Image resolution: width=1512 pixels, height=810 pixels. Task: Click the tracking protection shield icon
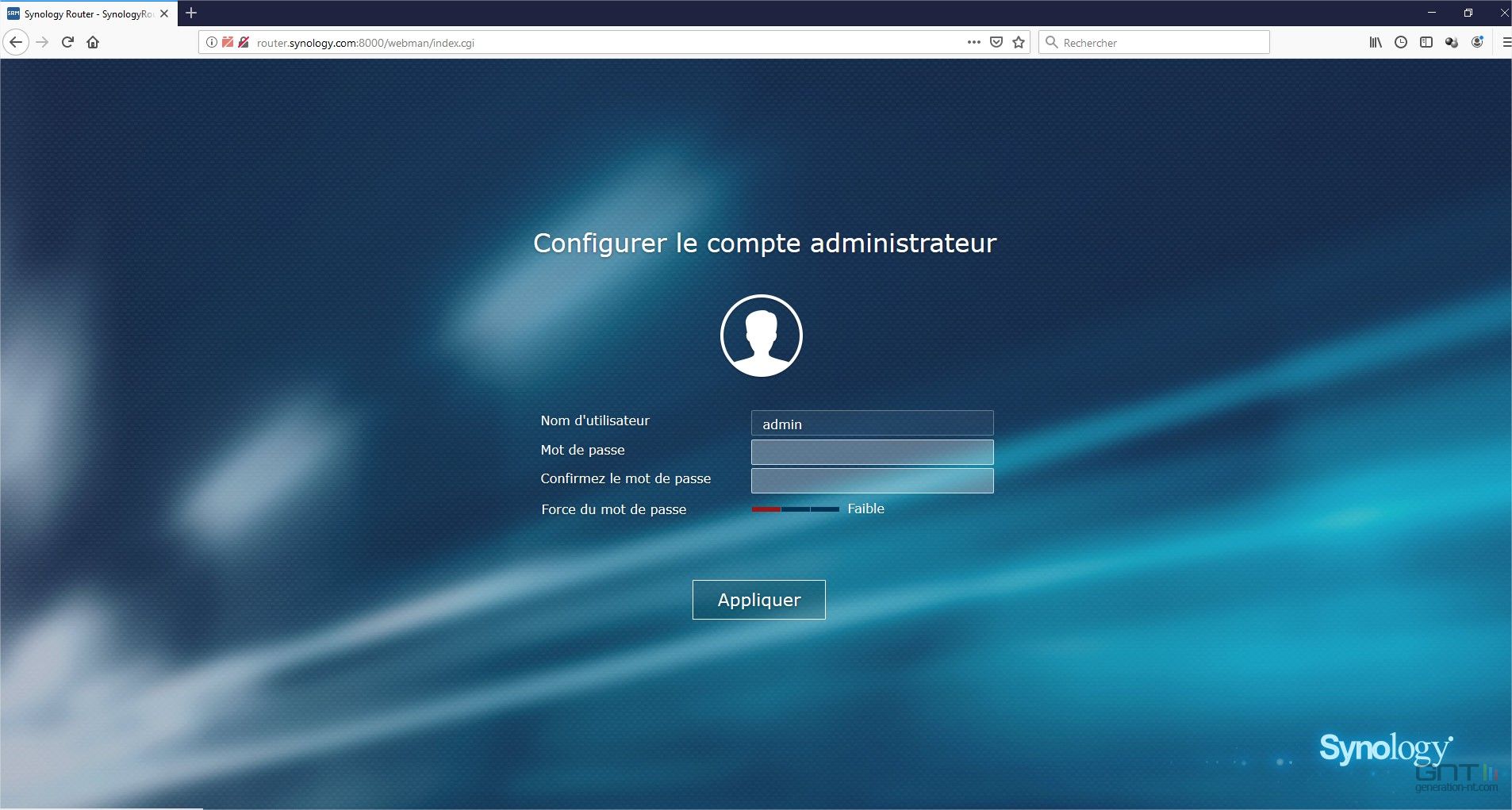tap(228, 42)
